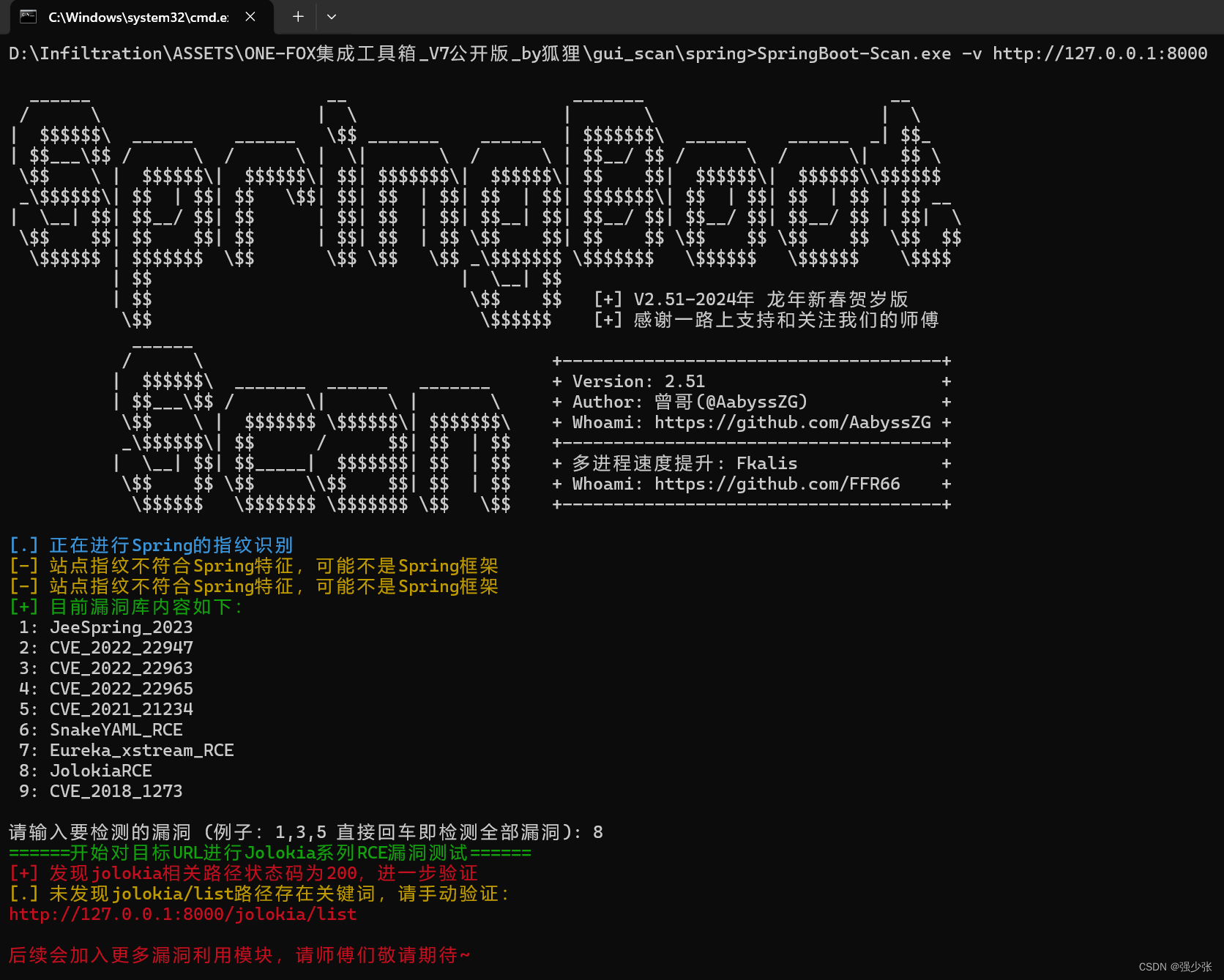Click the 正在进行Spring的指纹识别 status line

tap(151, 545)
